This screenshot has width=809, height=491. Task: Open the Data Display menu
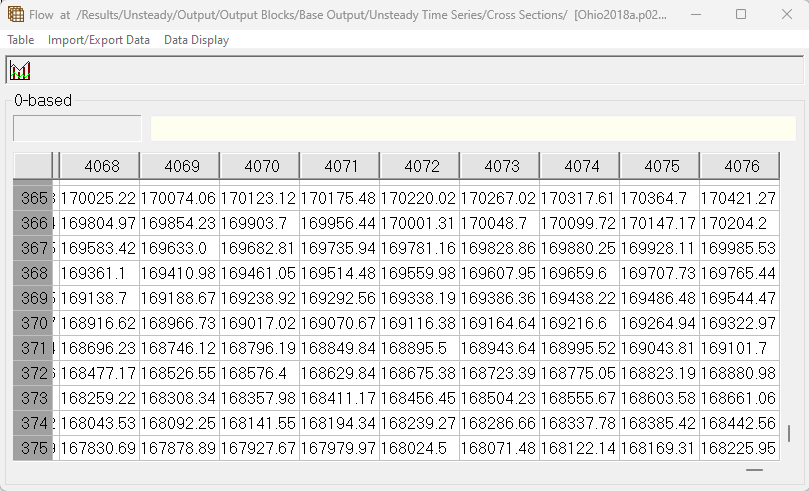[x=197, y=40]
